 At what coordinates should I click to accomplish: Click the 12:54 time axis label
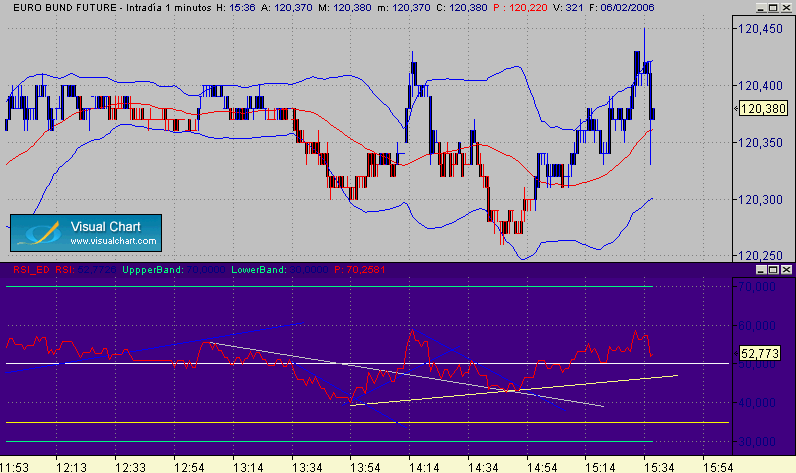pyautogui.click(x=189, y=467)
